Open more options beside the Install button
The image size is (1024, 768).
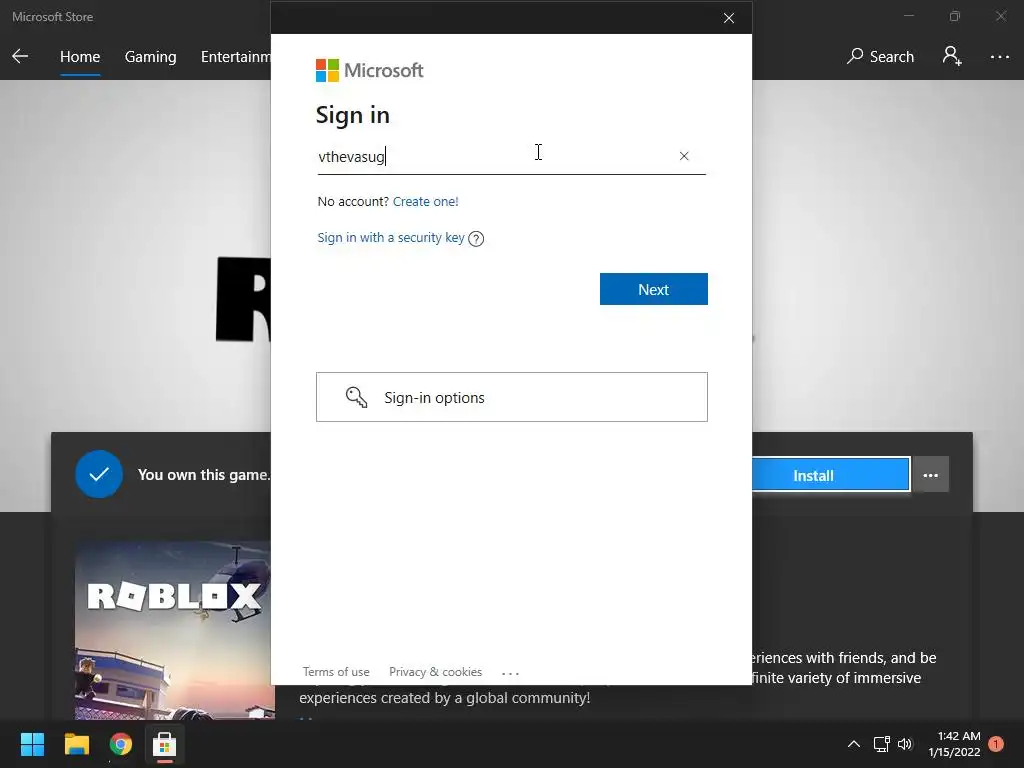click(x=931, y=475)
